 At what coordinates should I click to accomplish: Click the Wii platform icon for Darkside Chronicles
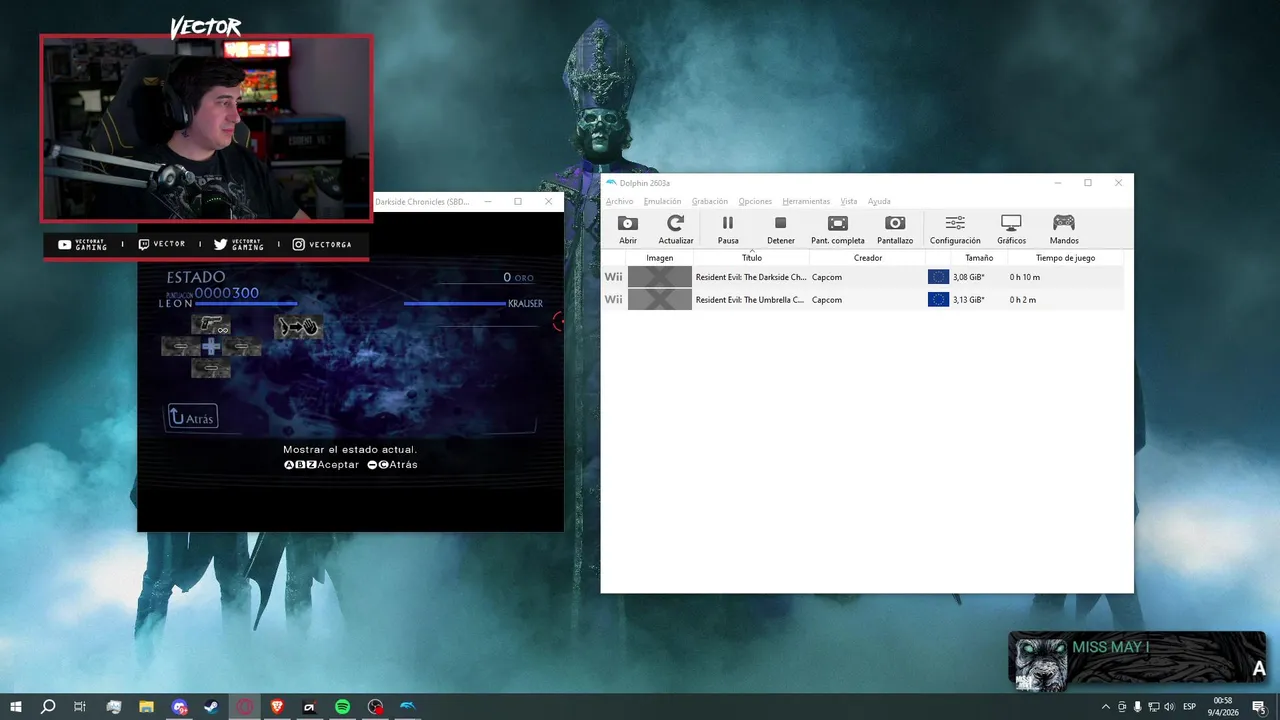[614, 277]
